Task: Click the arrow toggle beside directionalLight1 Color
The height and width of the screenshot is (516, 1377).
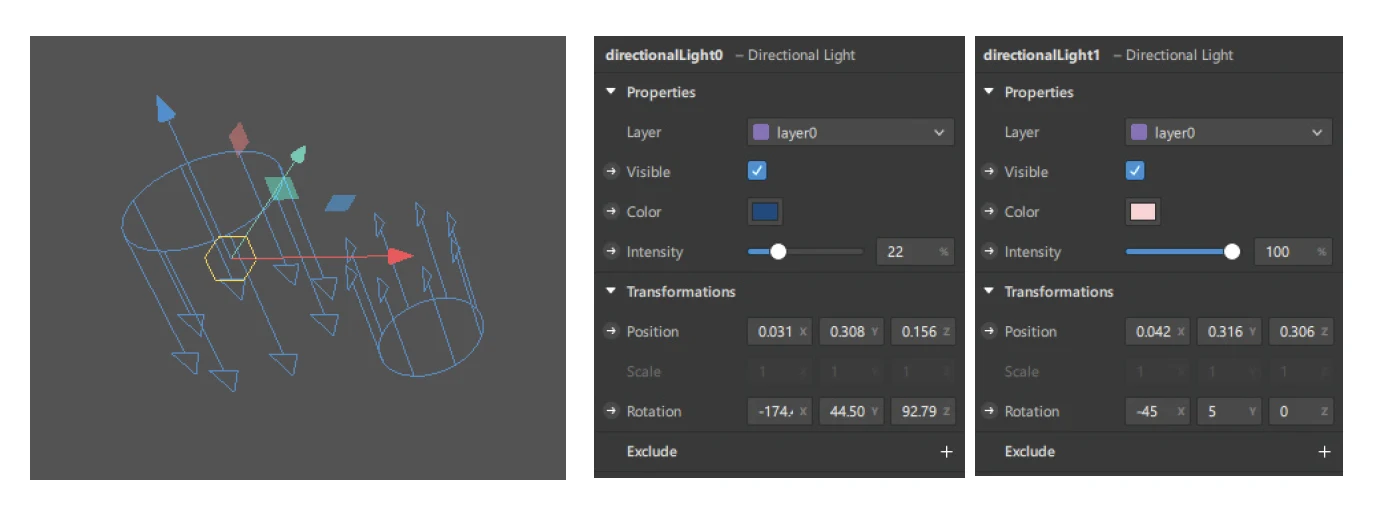Action: pos(989,212)
